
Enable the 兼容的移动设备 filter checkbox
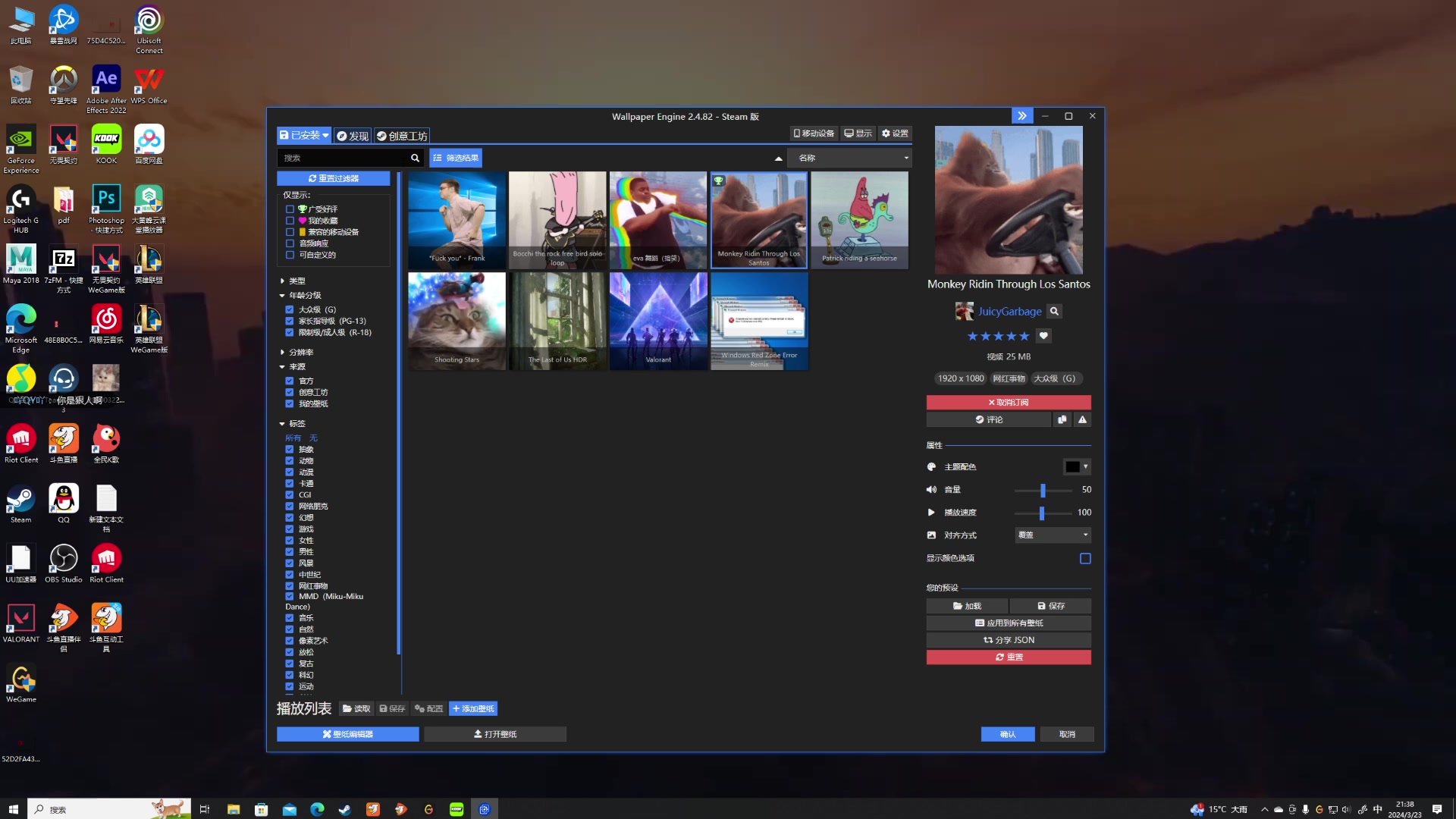tap(290, 232)
